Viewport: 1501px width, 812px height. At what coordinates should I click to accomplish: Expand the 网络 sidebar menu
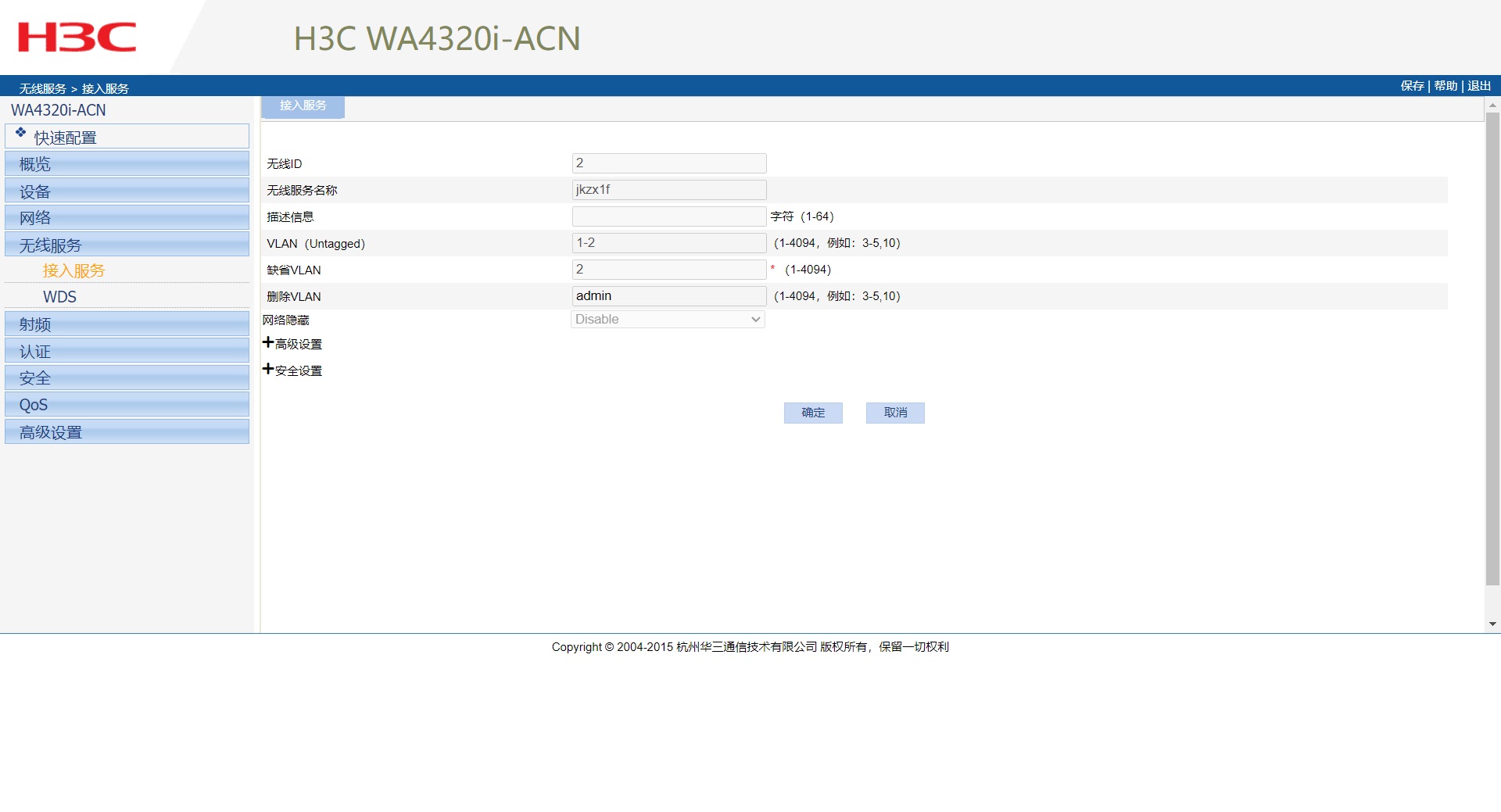coord(127,217)
